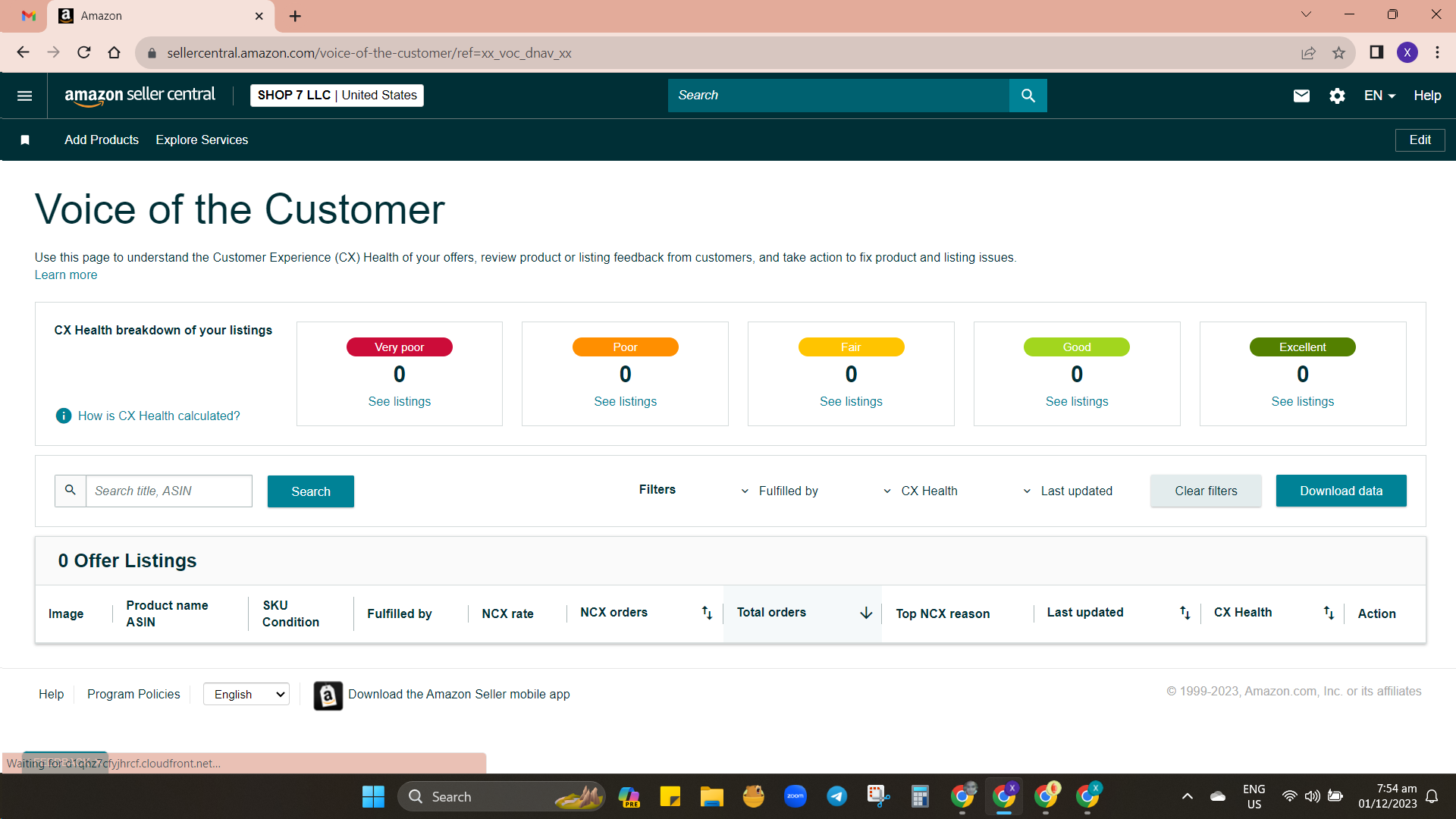This screenshot has height=819, width=1456.
Task: Click the info icon beside CX Health calculated
Action: tap(64, 416)
